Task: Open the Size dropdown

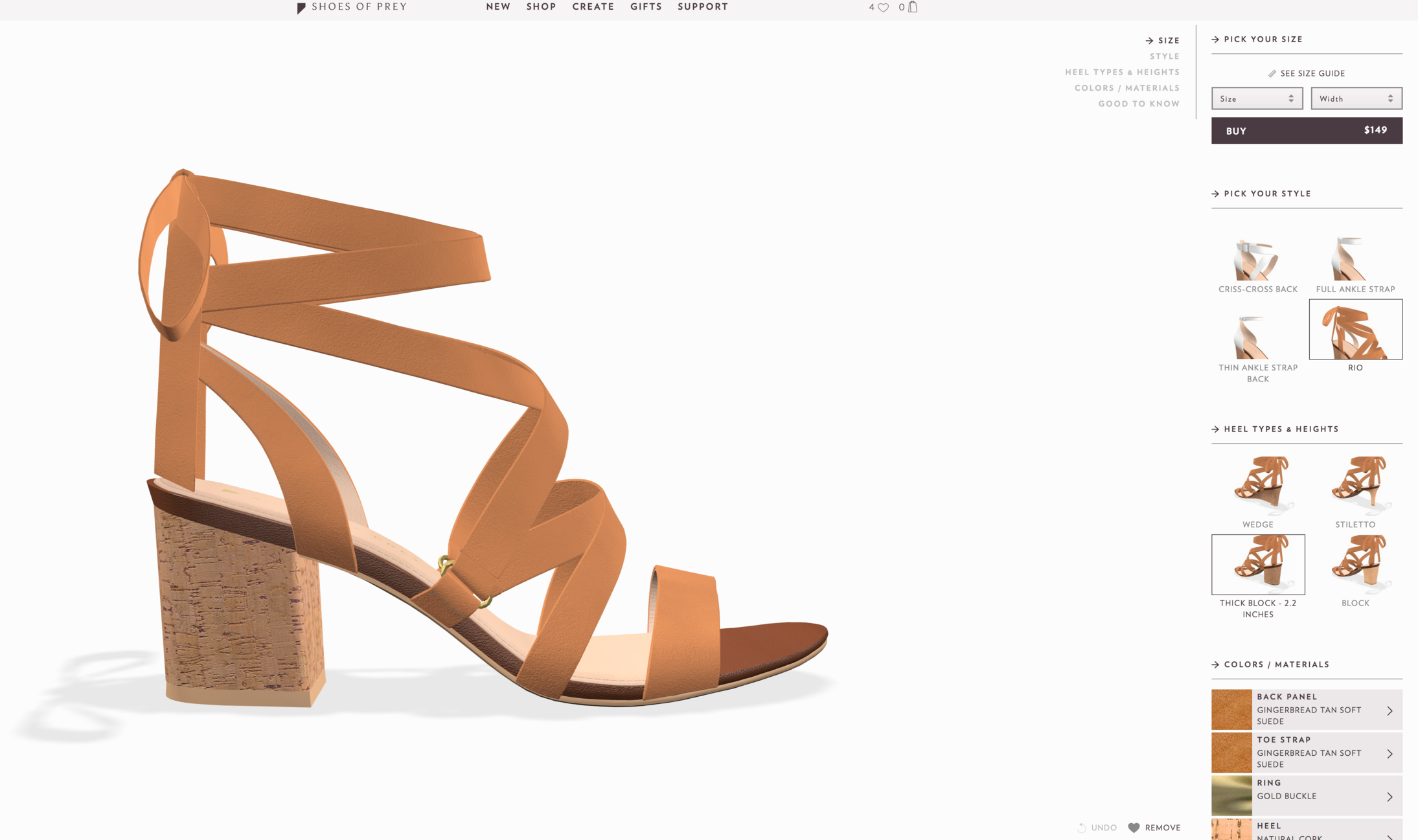Action: (1257, 98)
